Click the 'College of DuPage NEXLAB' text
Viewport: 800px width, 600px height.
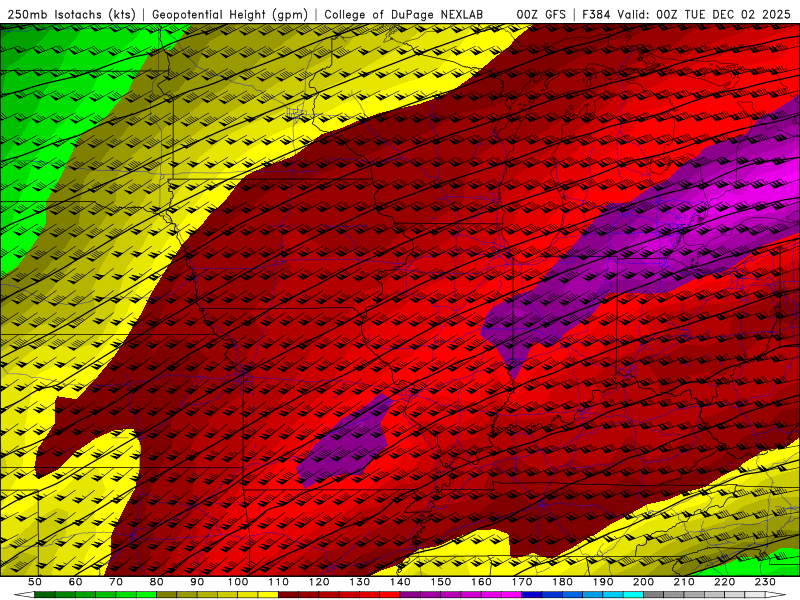tap(403, 15)
